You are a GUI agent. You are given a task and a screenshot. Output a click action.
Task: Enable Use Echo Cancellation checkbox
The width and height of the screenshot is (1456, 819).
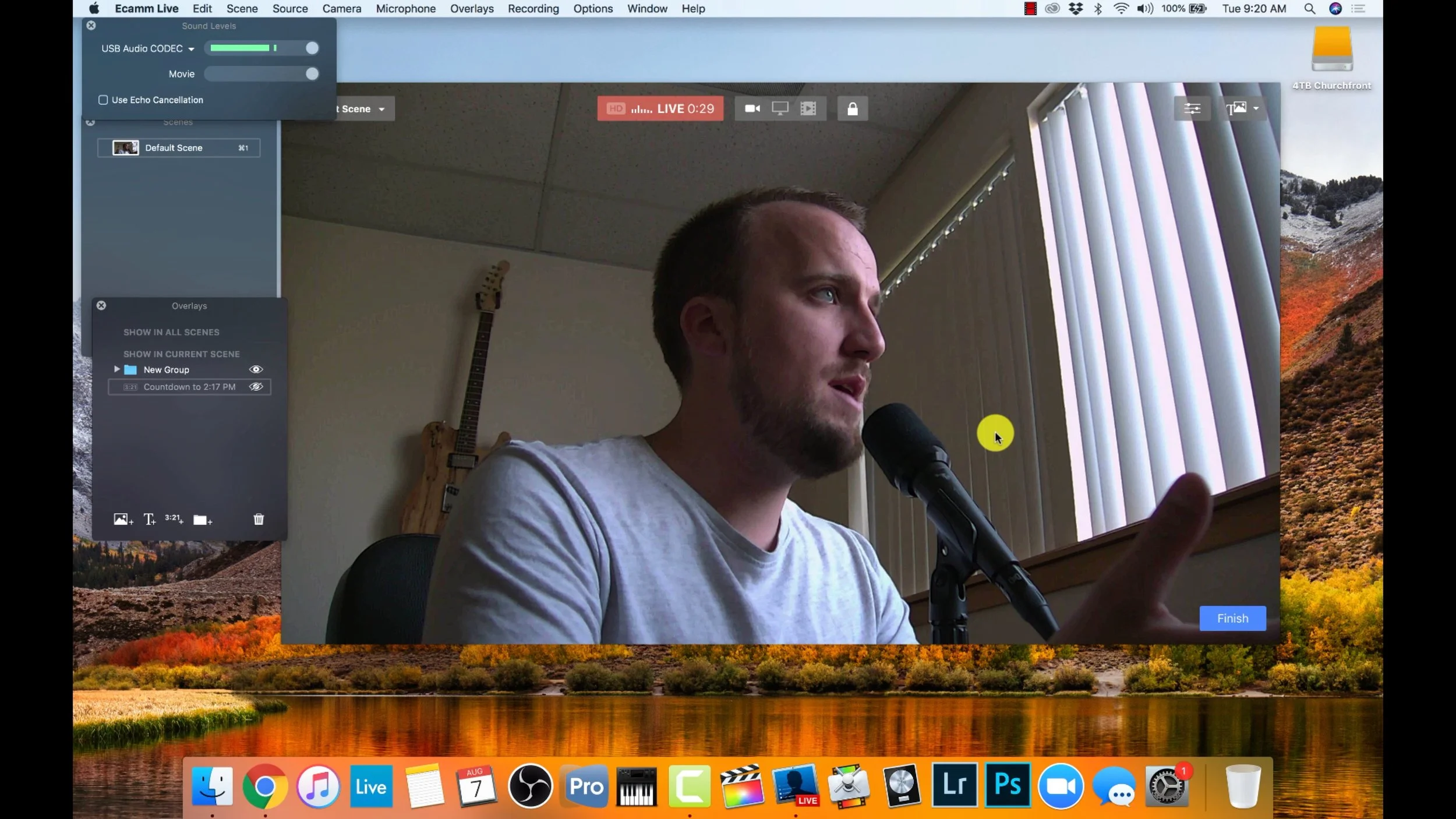click(x=103, y=100)
